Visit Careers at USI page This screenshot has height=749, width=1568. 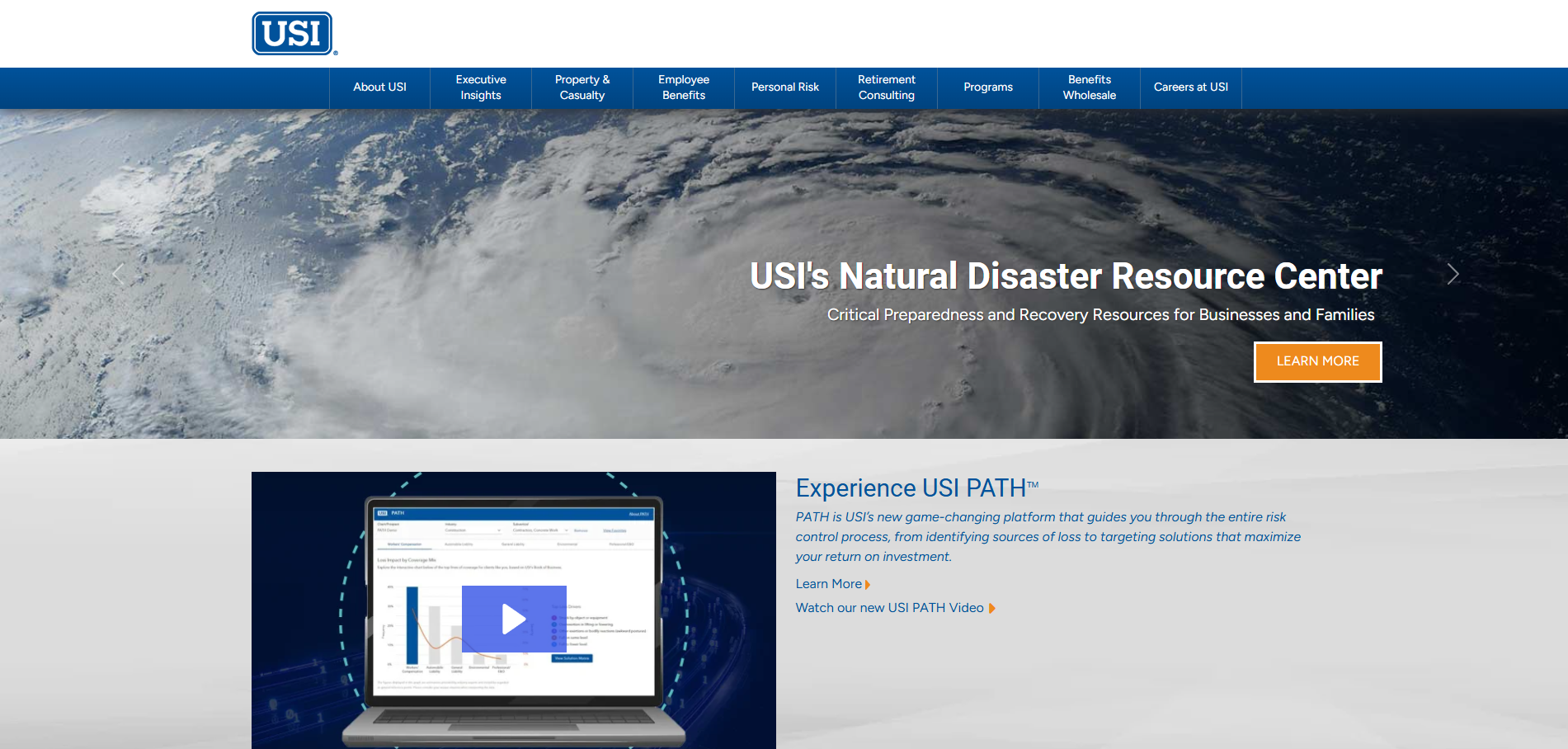point(1191,87)
